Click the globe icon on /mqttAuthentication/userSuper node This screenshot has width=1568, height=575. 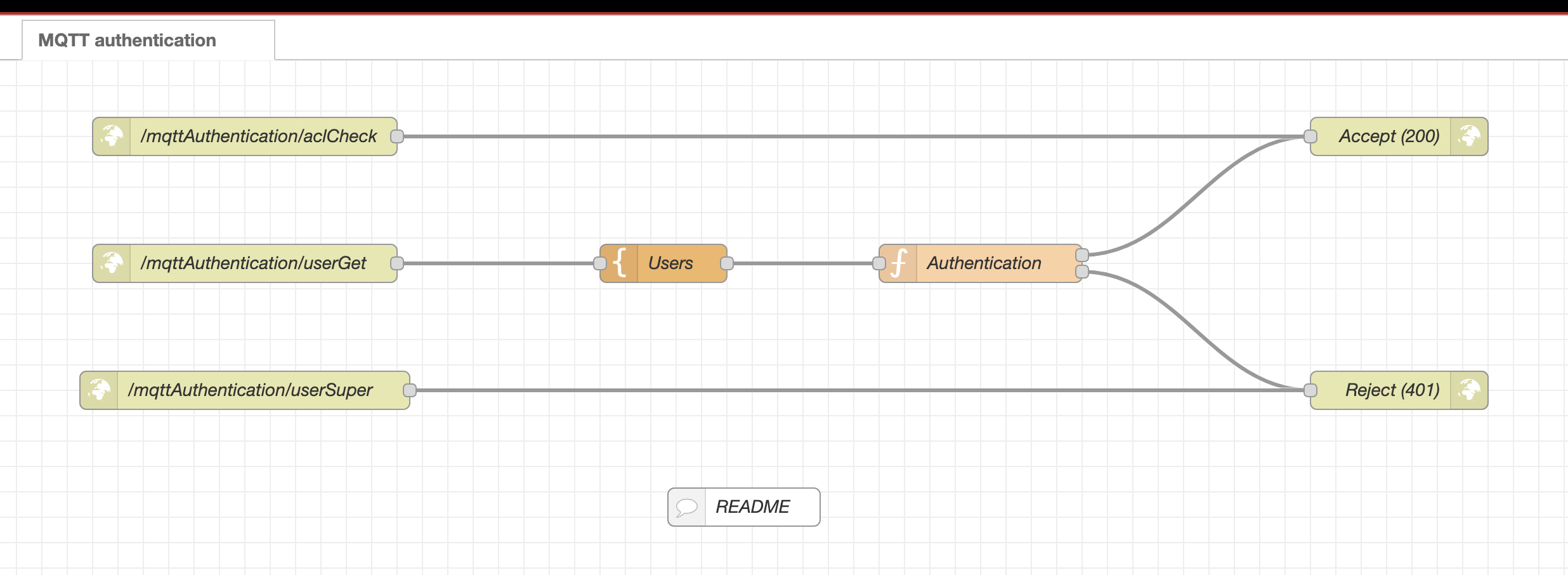click(98, 390)
